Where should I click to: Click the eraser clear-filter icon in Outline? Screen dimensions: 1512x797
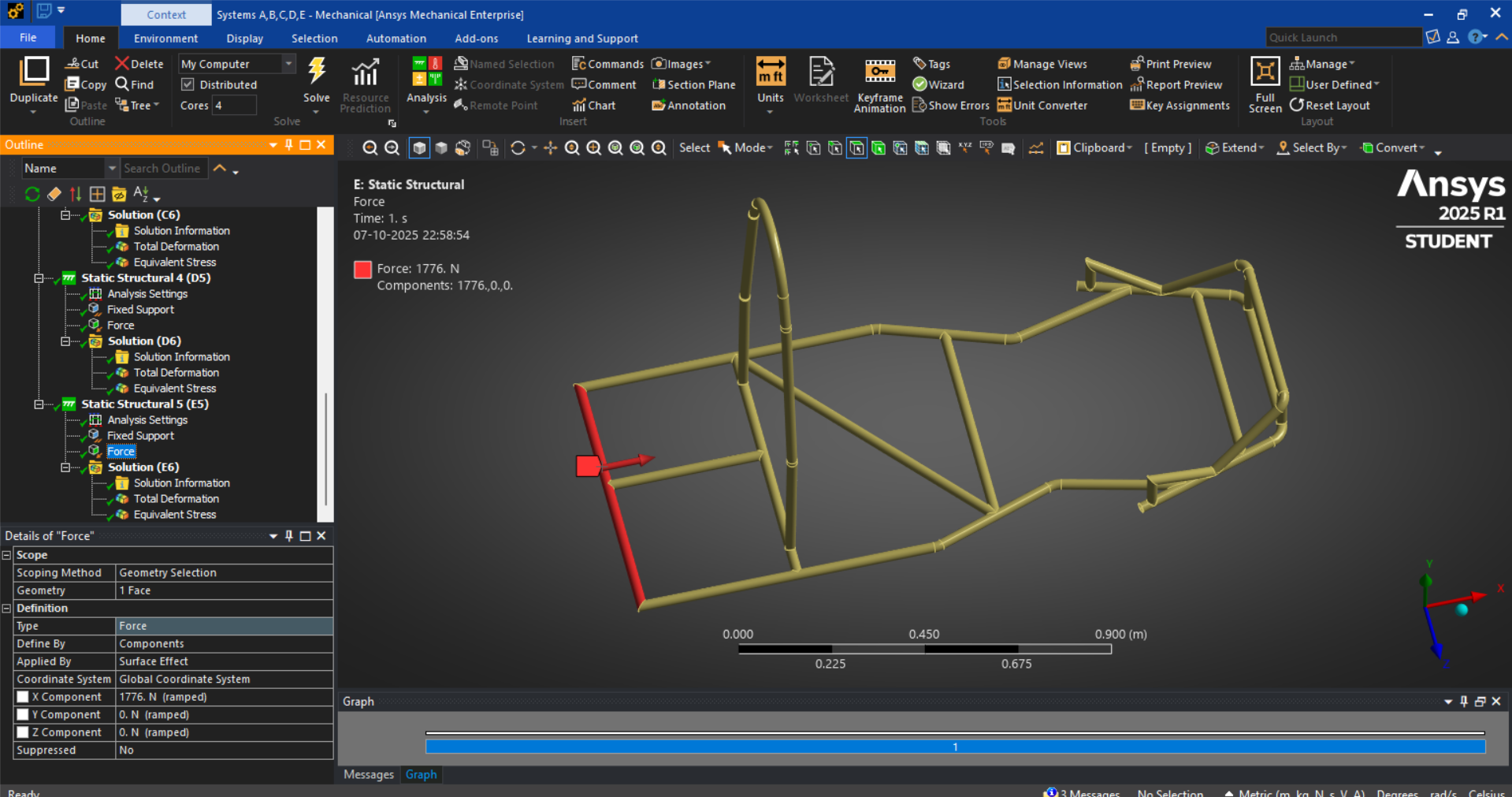(54, 194)
